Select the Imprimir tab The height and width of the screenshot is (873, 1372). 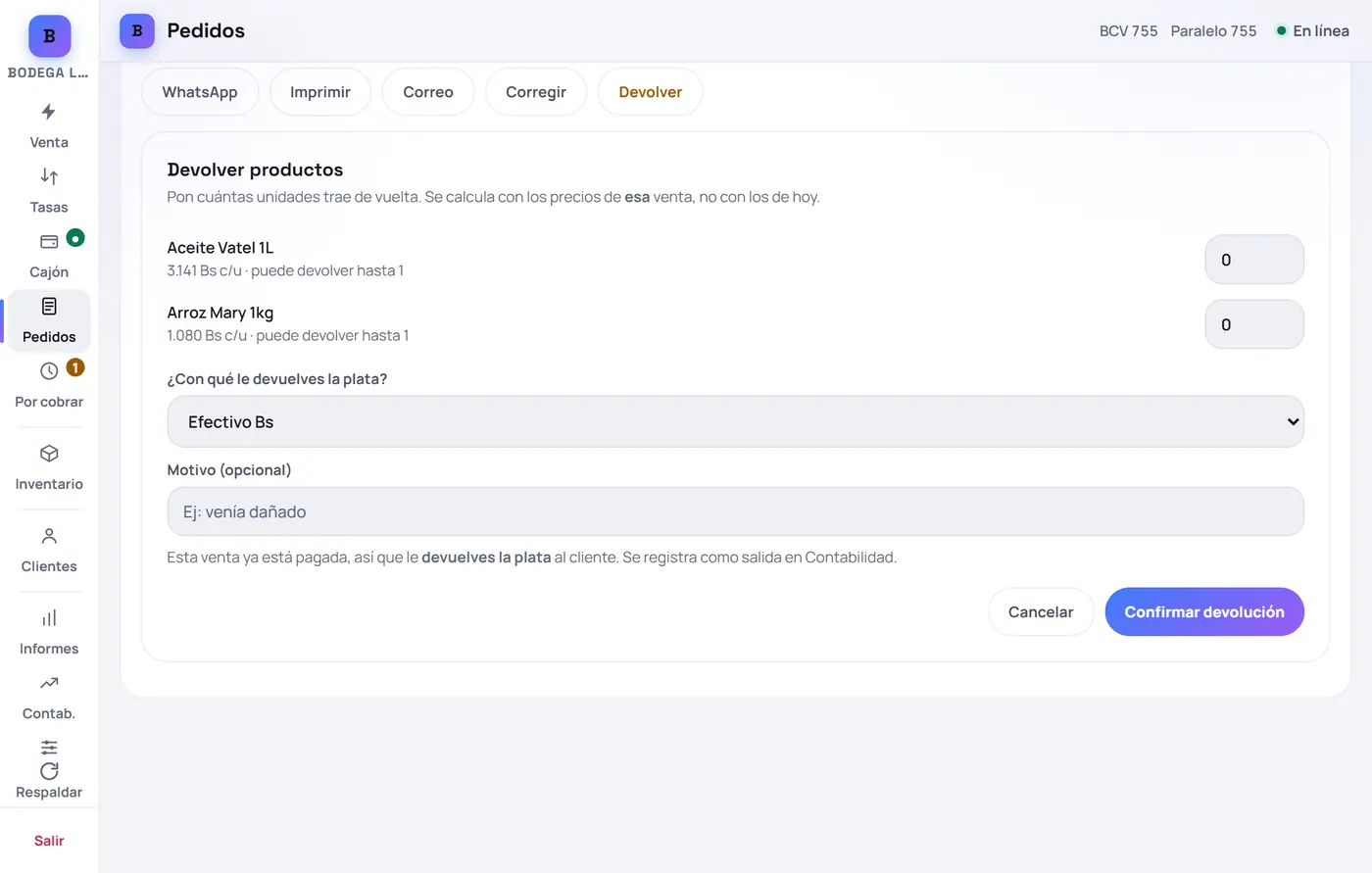[320, 92]
